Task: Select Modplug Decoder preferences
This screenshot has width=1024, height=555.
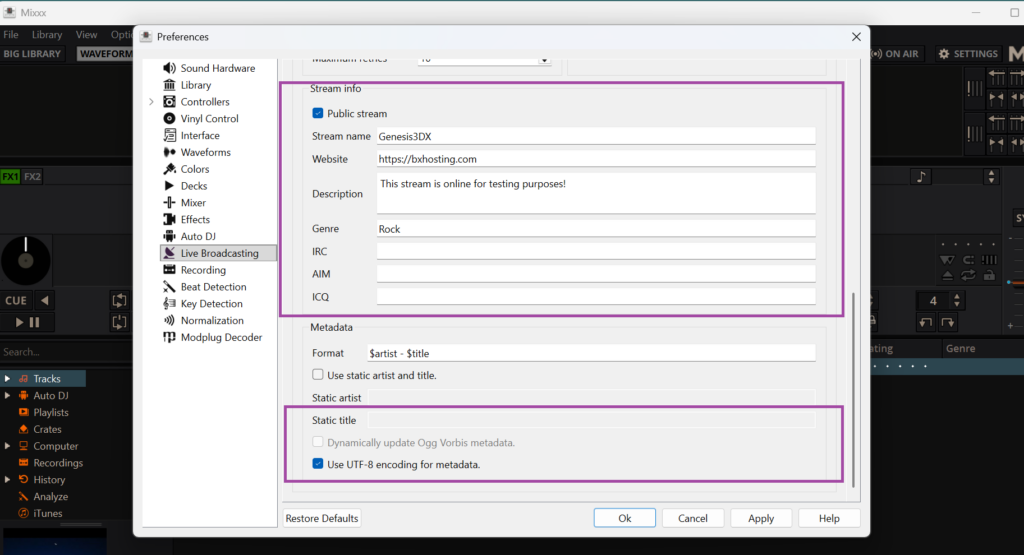Action: point(221,338)
